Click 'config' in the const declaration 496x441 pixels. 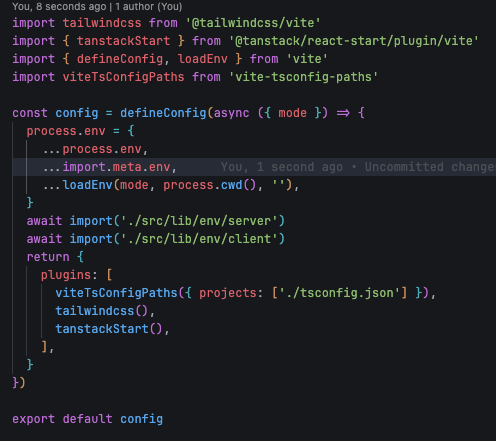(77, 113)
